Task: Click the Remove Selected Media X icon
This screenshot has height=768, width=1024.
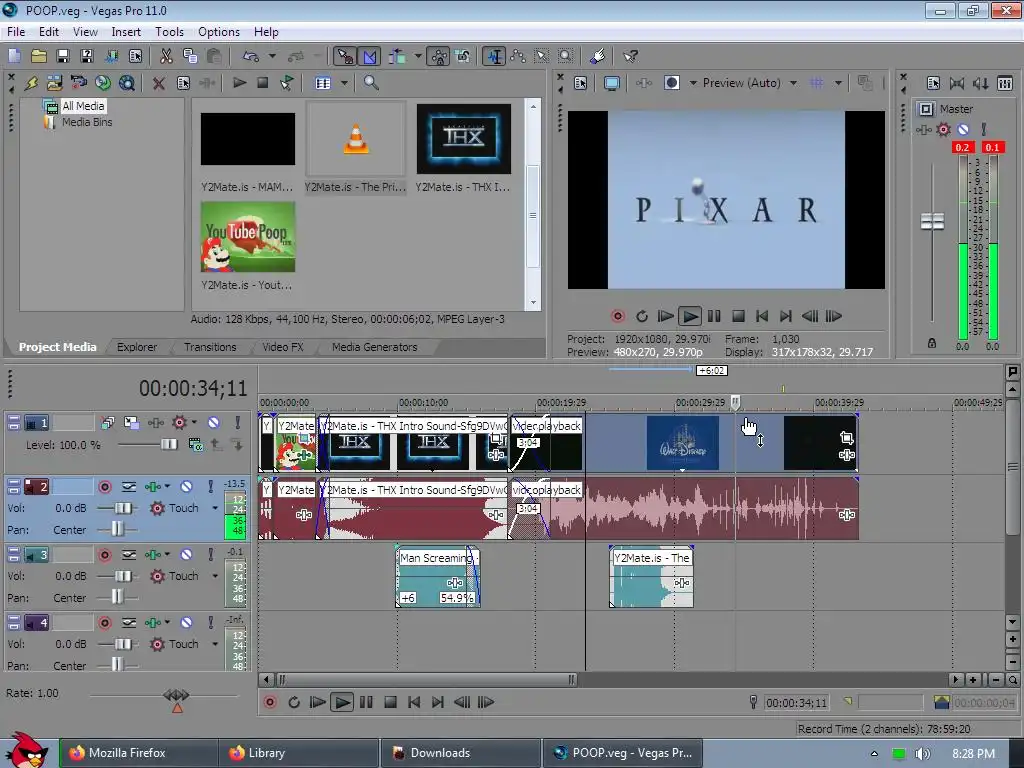Action: [x=159, y=83]
